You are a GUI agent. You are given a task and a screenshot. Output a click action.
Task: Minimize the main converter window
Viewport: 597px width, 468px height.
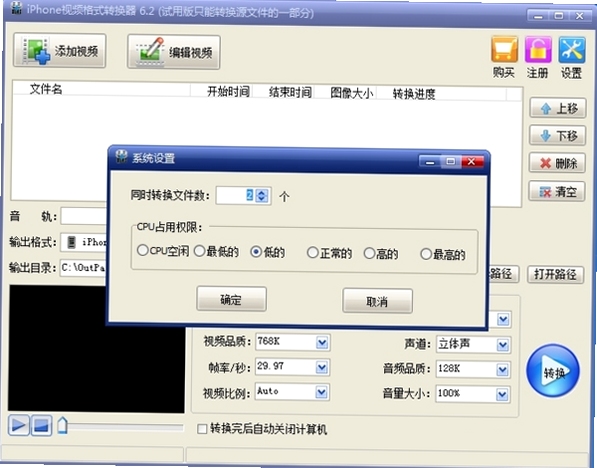(538, 16)
